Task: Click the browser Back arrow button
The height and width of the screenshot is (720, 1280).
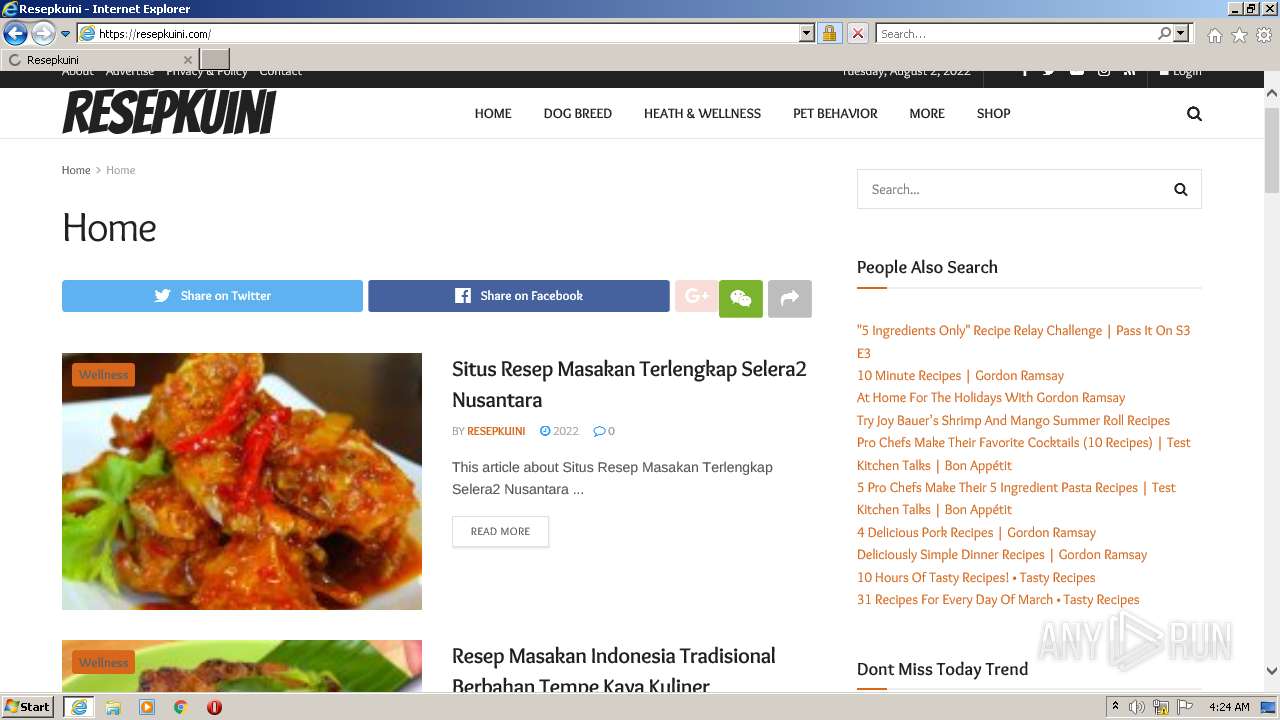Action: point(15,34)
